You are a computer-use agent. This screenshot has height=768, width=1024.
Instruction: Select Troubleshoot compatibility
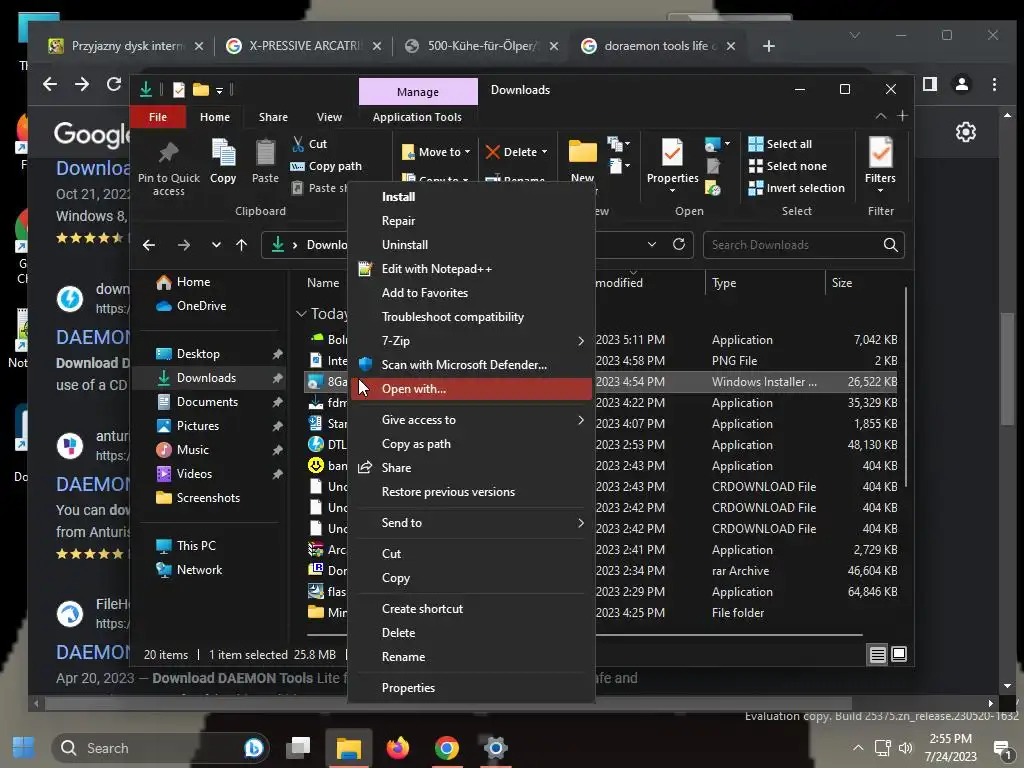[x=472, y=317]
